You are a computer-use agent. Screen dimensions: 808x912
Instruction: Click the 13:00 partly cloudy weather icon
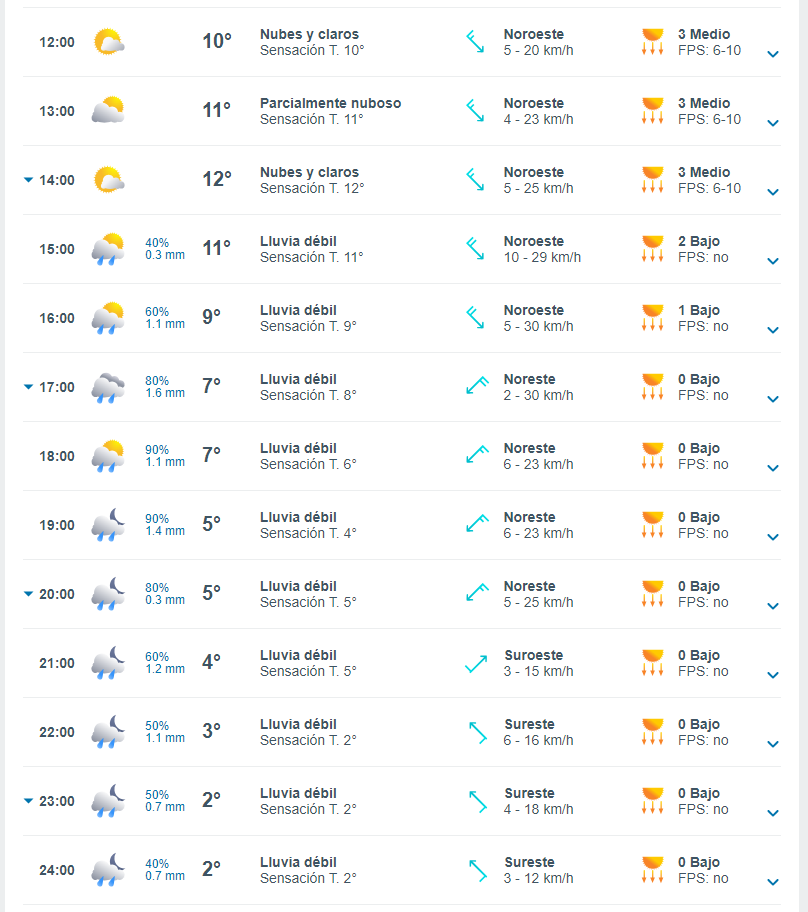click(108, 111)
